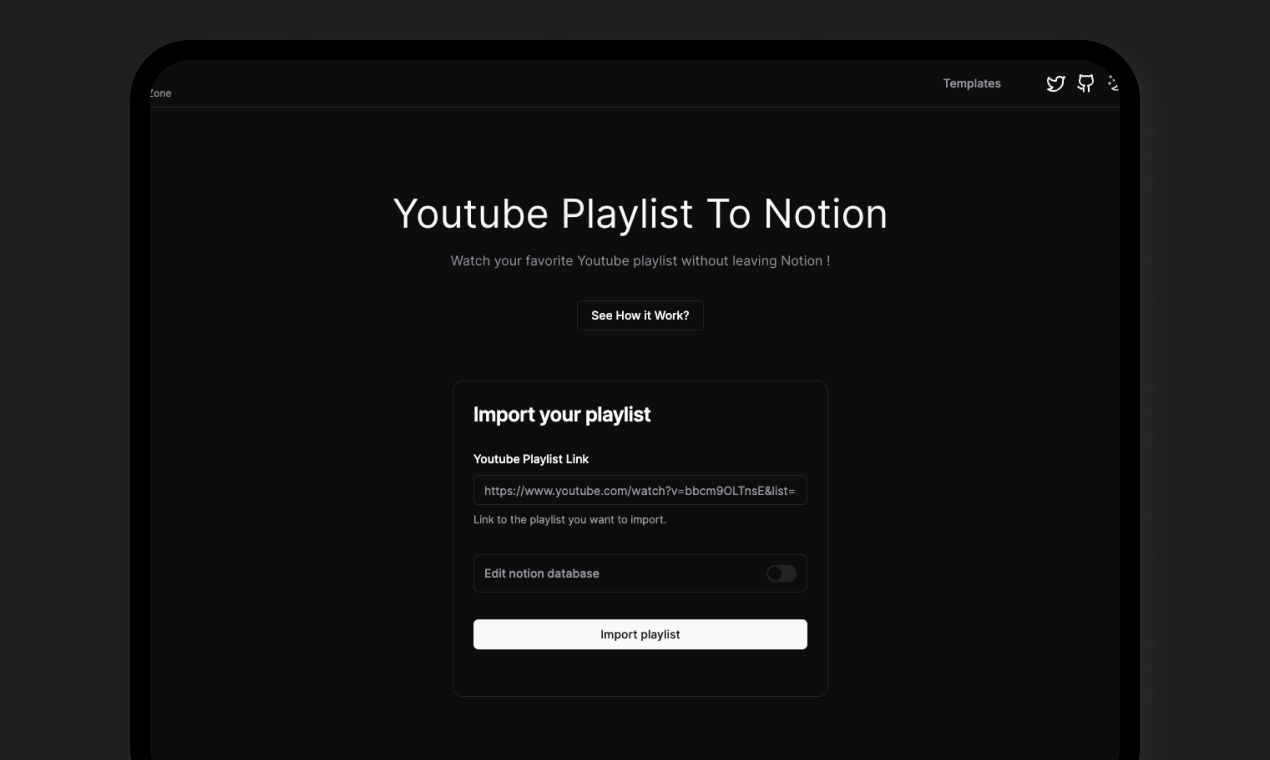The height and width of the screenshot is (760, 1270).
Task: Click the 'Watch your favorite Youtube playlist' subtitle
Action: [640, 261]
